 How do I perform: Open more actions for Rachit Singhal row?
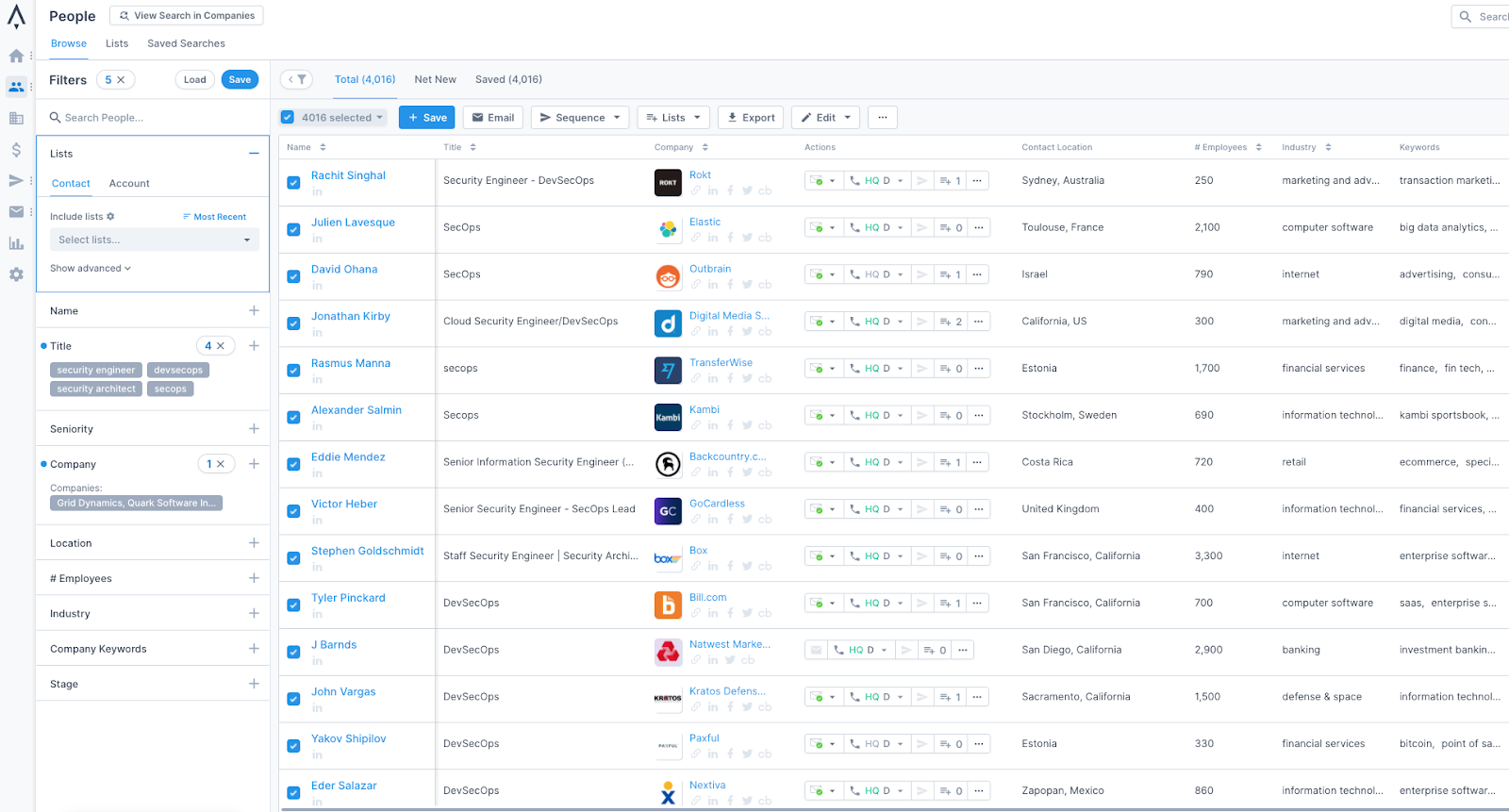pos(977,180)
